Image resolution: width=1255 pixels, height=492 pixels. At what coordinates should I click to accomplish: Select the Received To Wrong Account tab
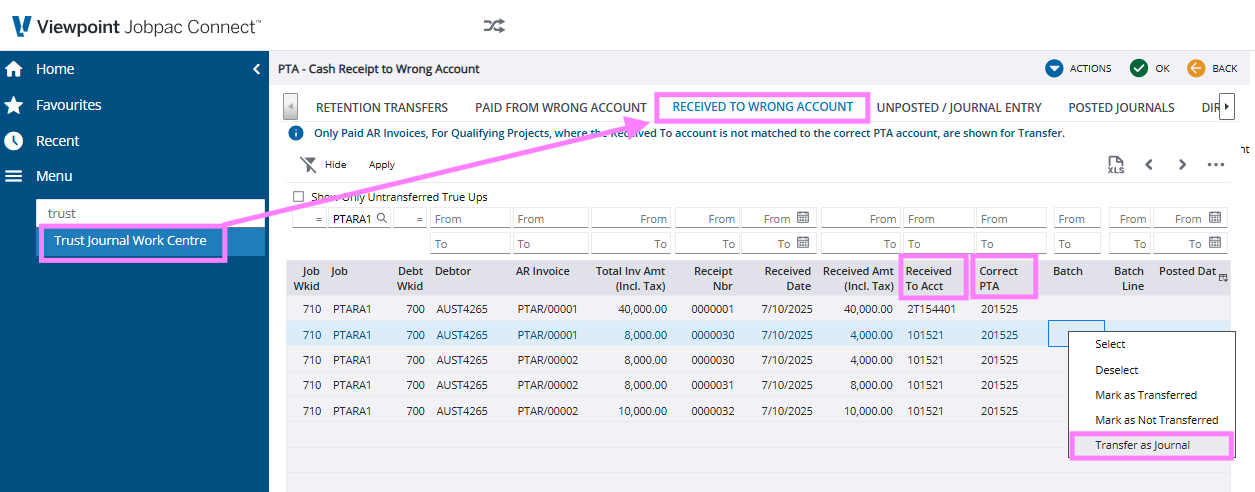763,107
